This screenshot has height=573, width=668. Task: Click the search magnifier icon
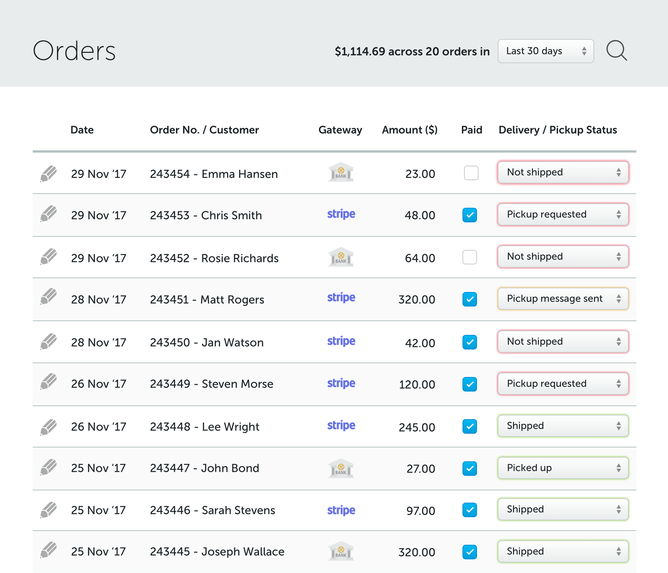pos(617,51)
